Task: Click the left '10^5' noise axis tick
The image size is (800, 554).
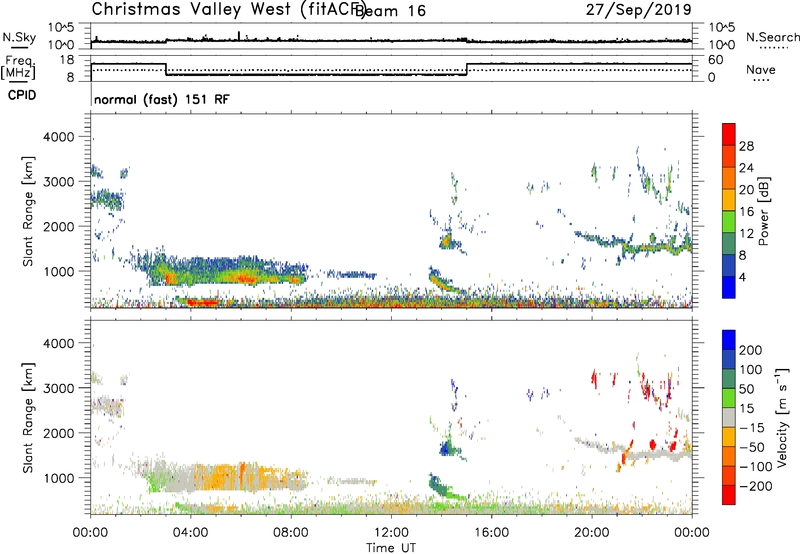Action: click(x=61, y=27)
